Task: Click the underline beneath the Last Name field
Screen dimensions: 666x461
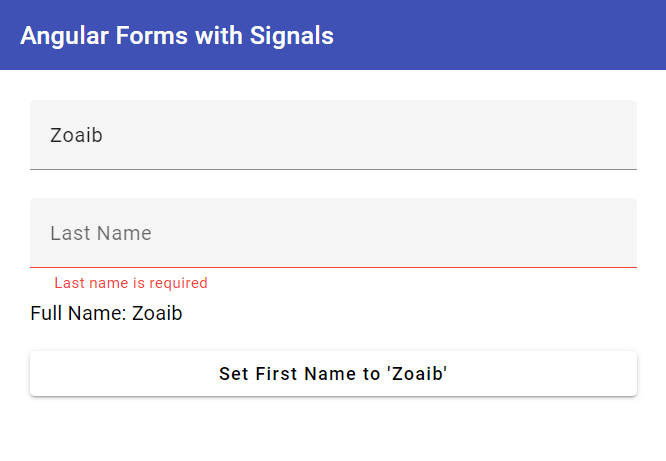Action: click(x=333, y=267)
